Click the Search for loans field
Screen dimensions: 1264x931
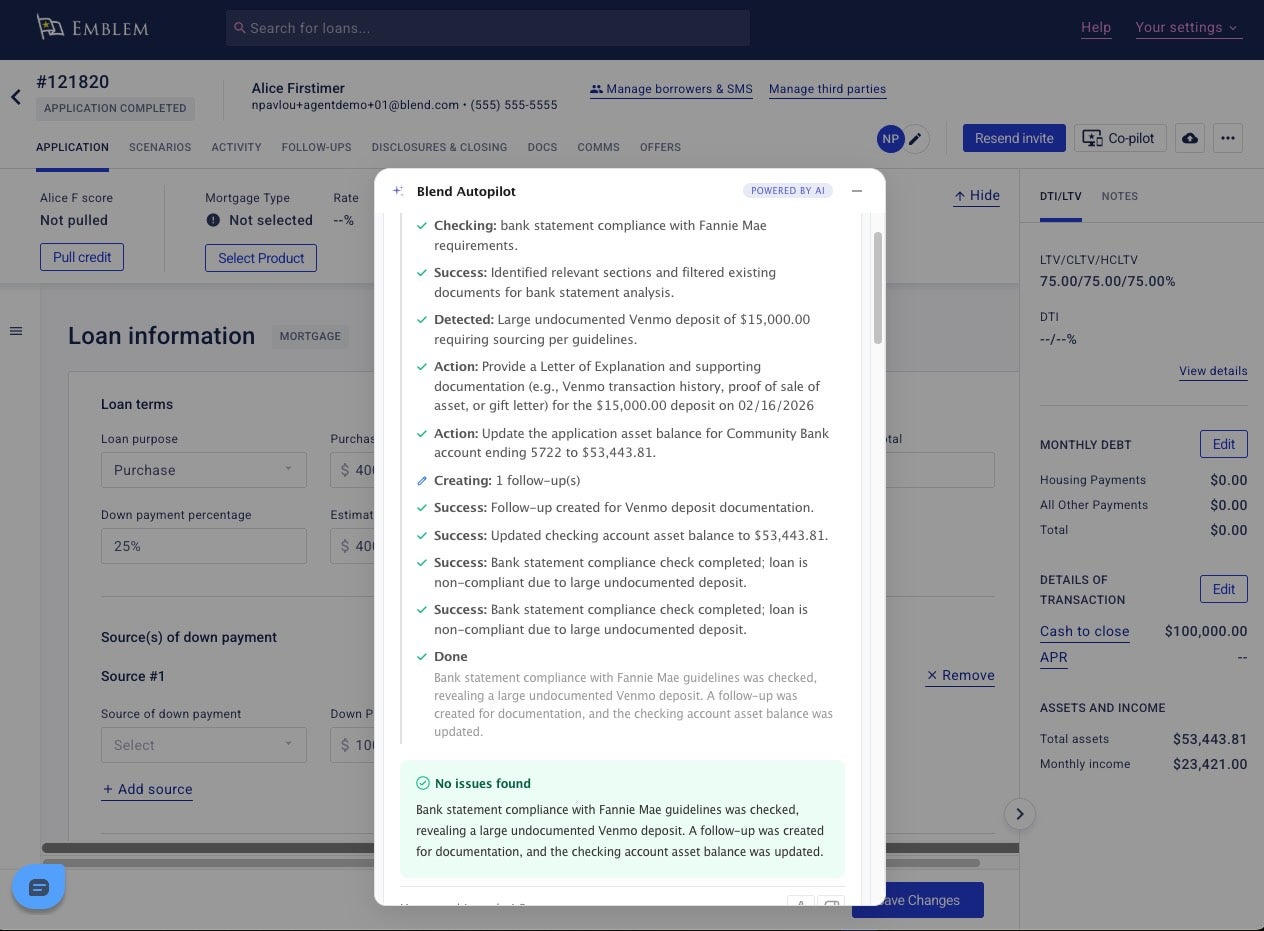pyautogui.click(x=488, y=28)
